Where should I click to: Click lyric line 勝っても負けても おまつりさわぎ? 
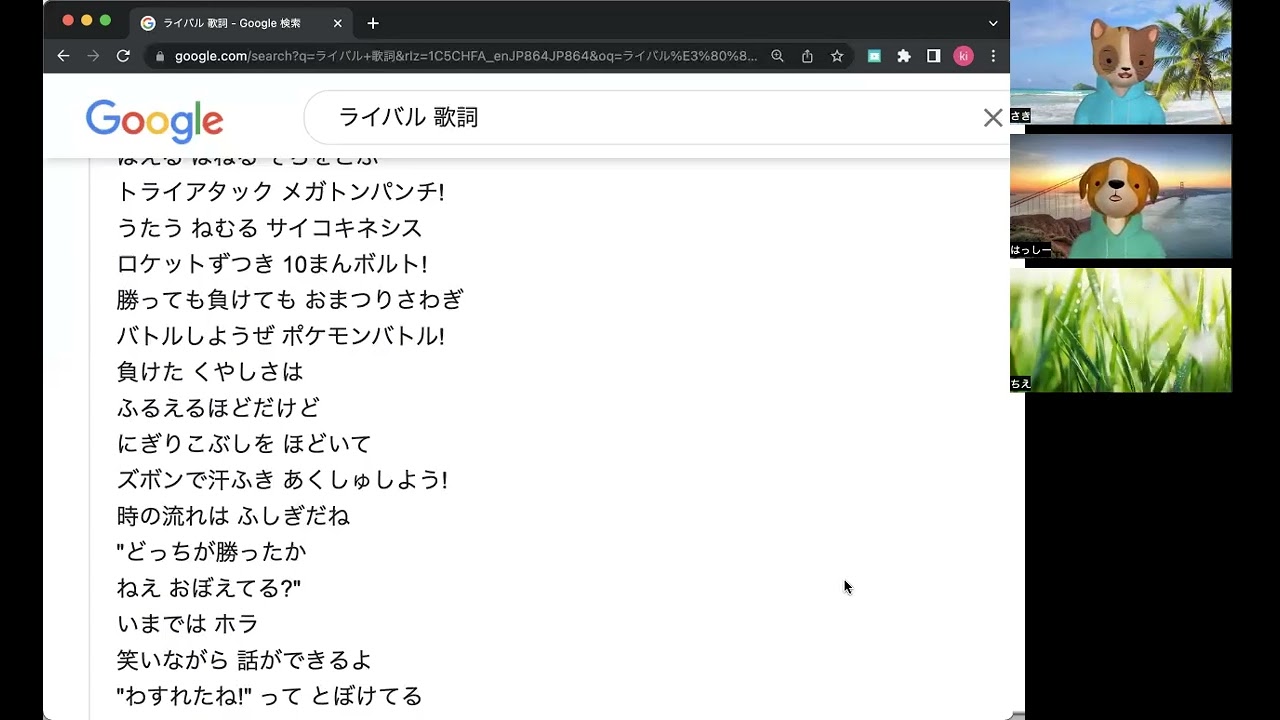pyautogui.click(x=290, y=300)
